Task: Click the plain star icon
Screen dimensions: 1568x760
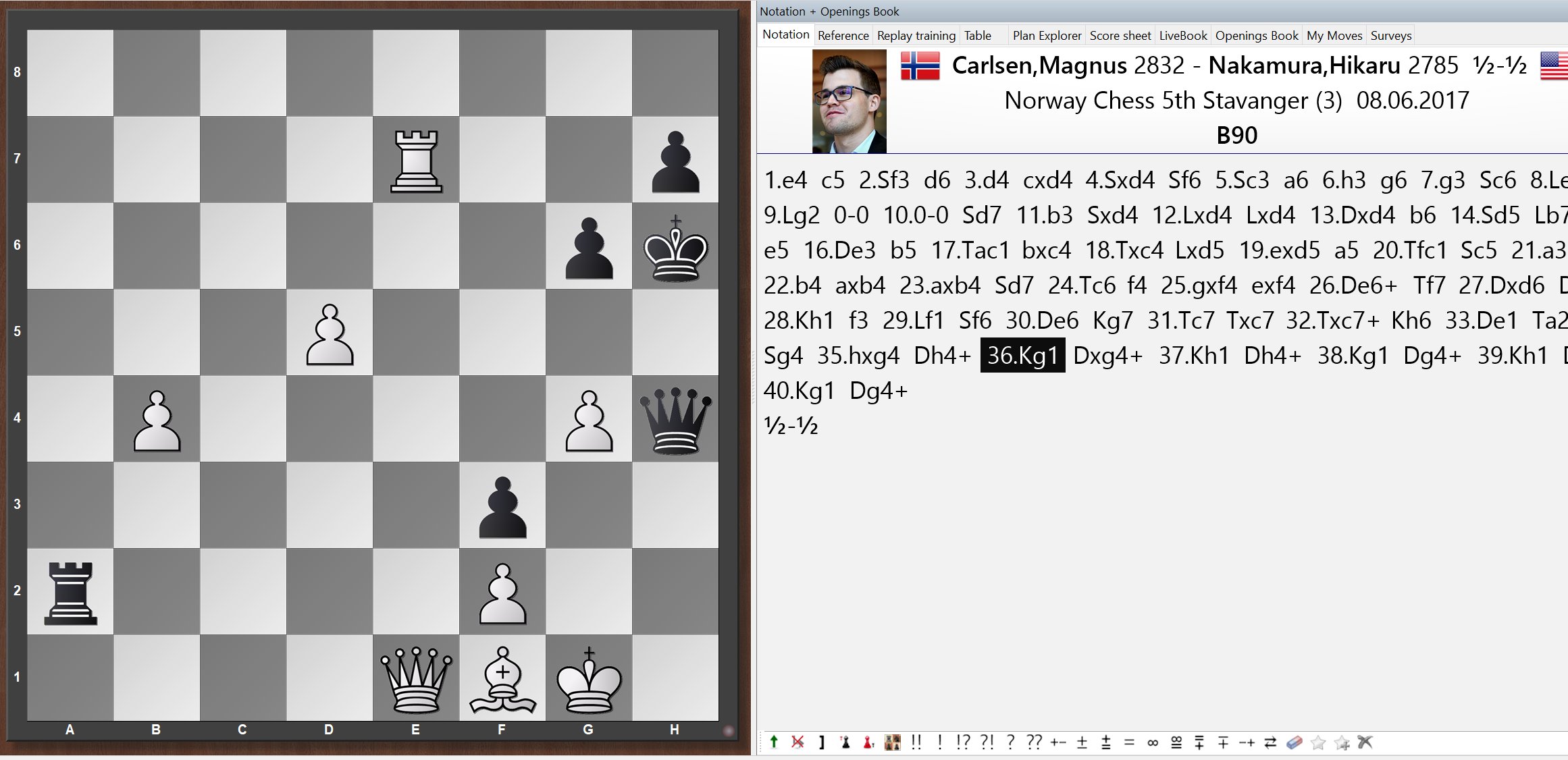Action: click(x=1317, y=742)
